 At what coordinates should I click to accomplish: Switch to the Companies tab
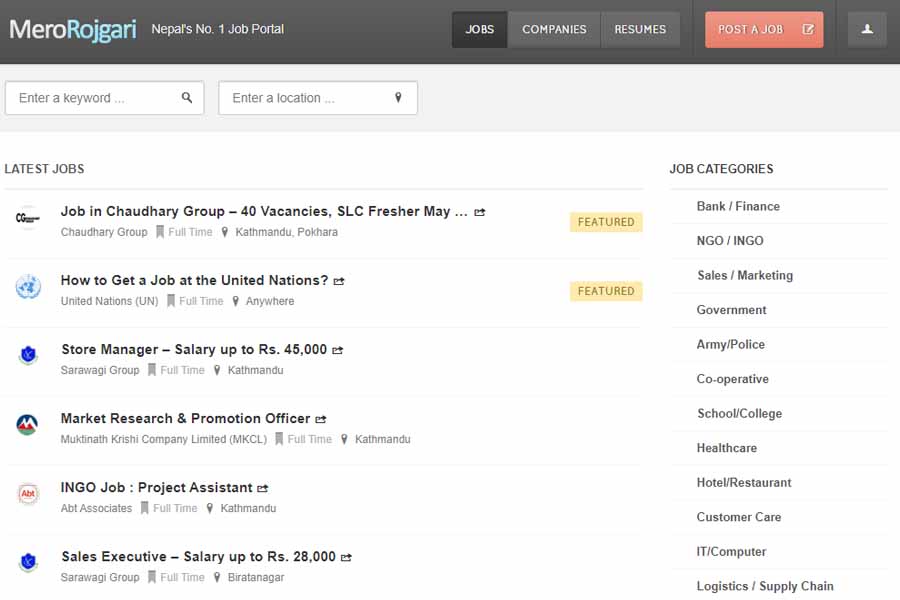tap(554, 30)
